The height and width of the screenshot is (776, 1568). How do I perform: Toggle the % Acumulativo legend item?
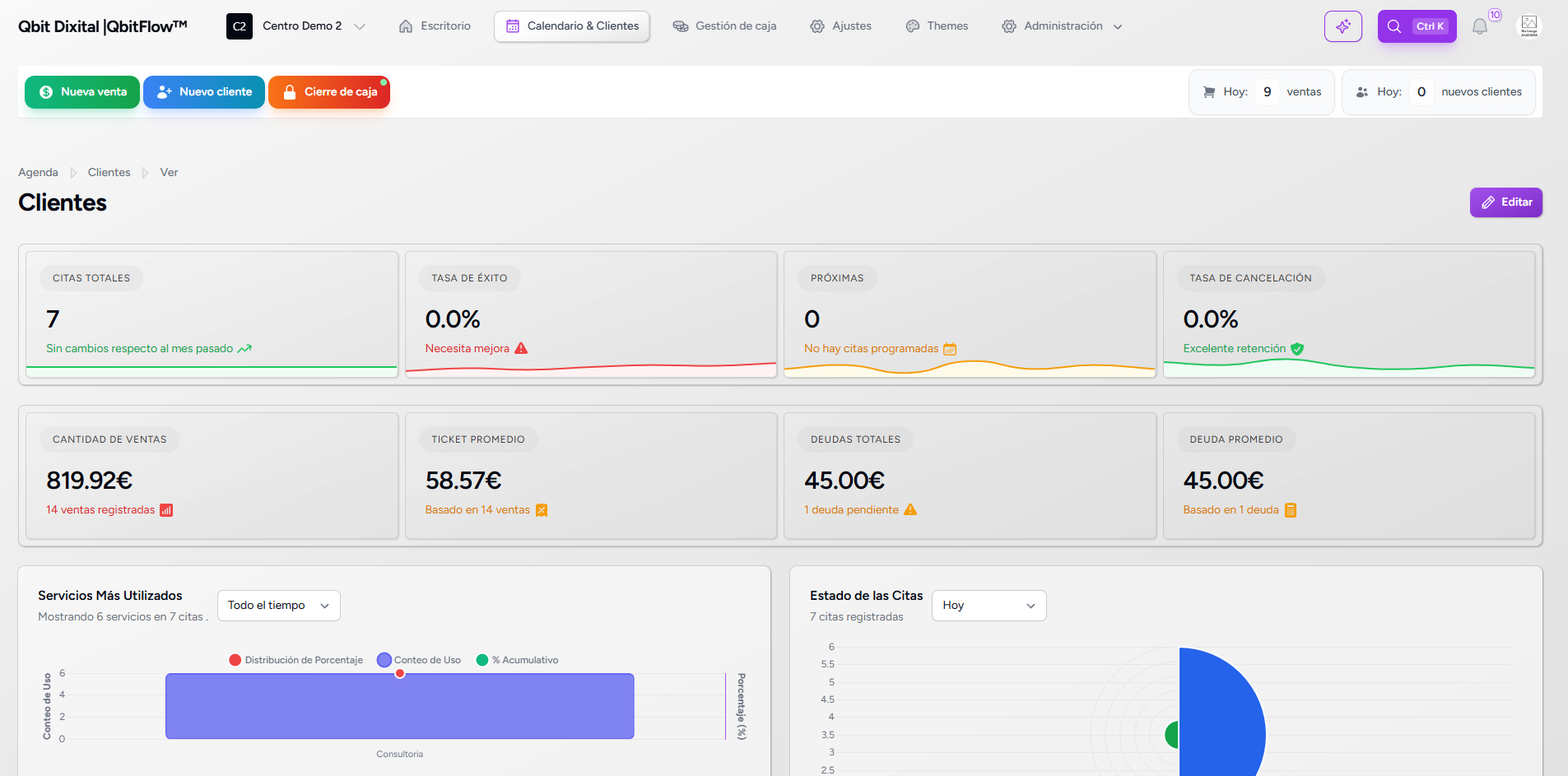point(518,660)
